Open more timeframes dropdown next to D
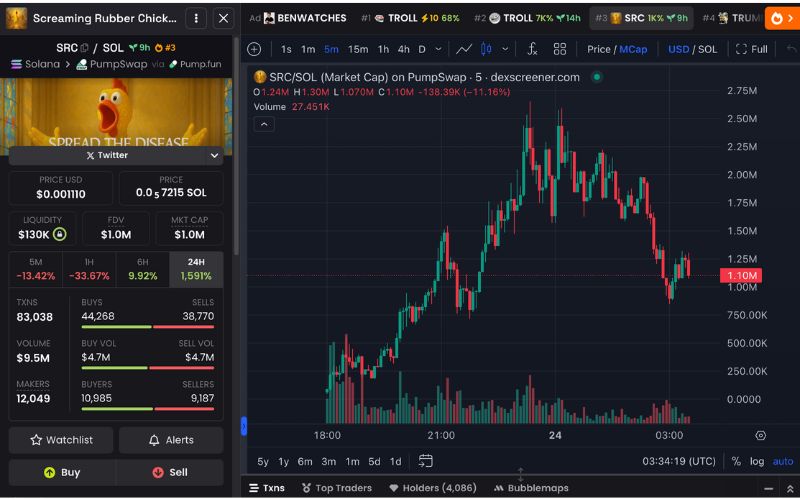Viewport: 800px width, 500px height. tap(438, 49)
